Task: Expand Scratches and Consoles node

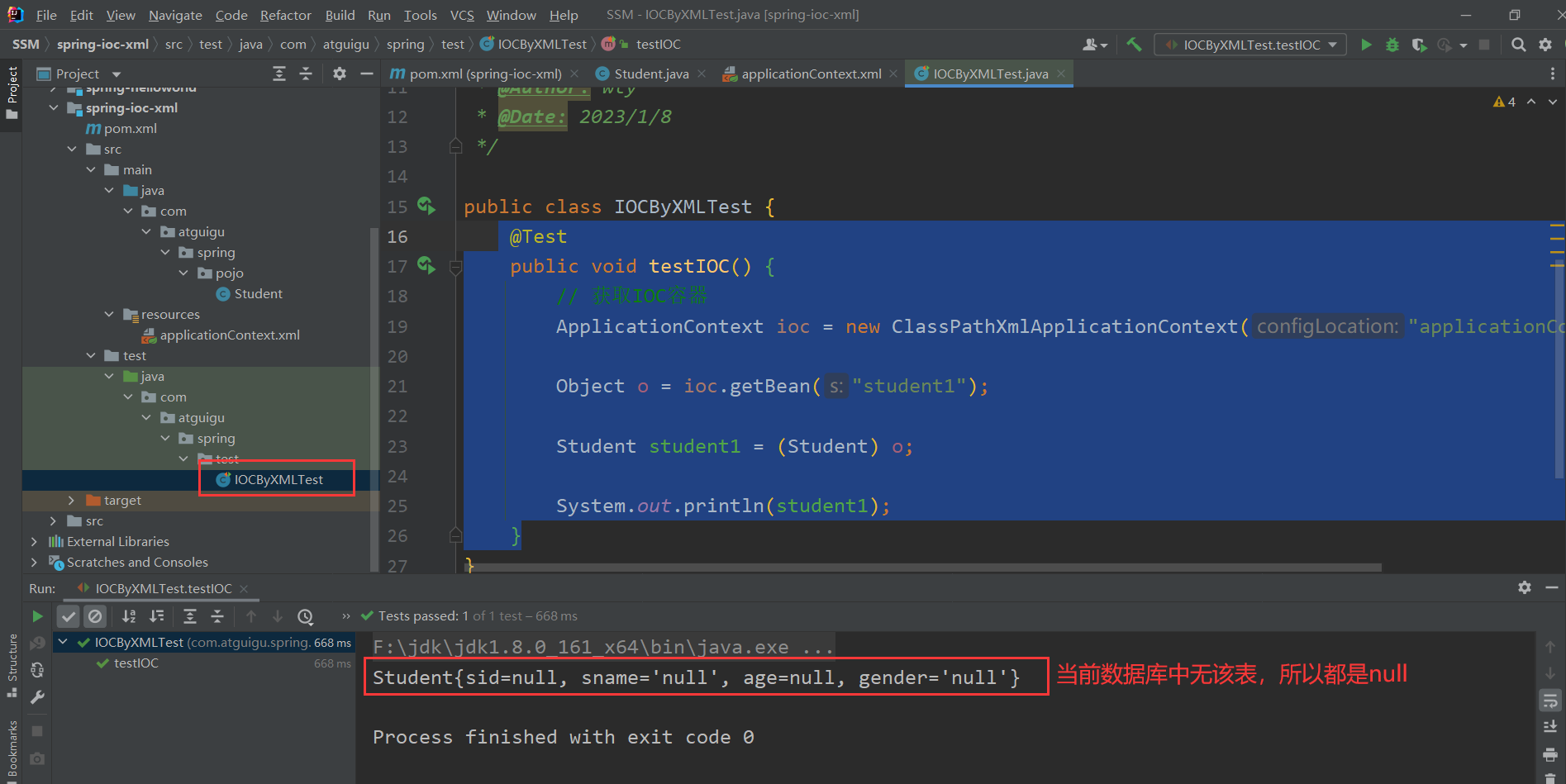Action: point(34,563)
